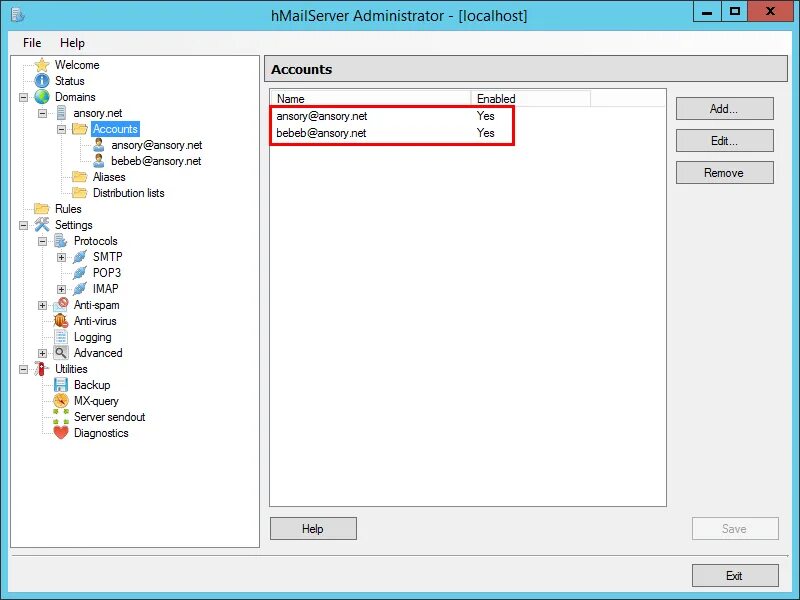The height and width of the screenshot is (600, 800).
Task: Click the Settings tools icon
Action: point(42,224)
